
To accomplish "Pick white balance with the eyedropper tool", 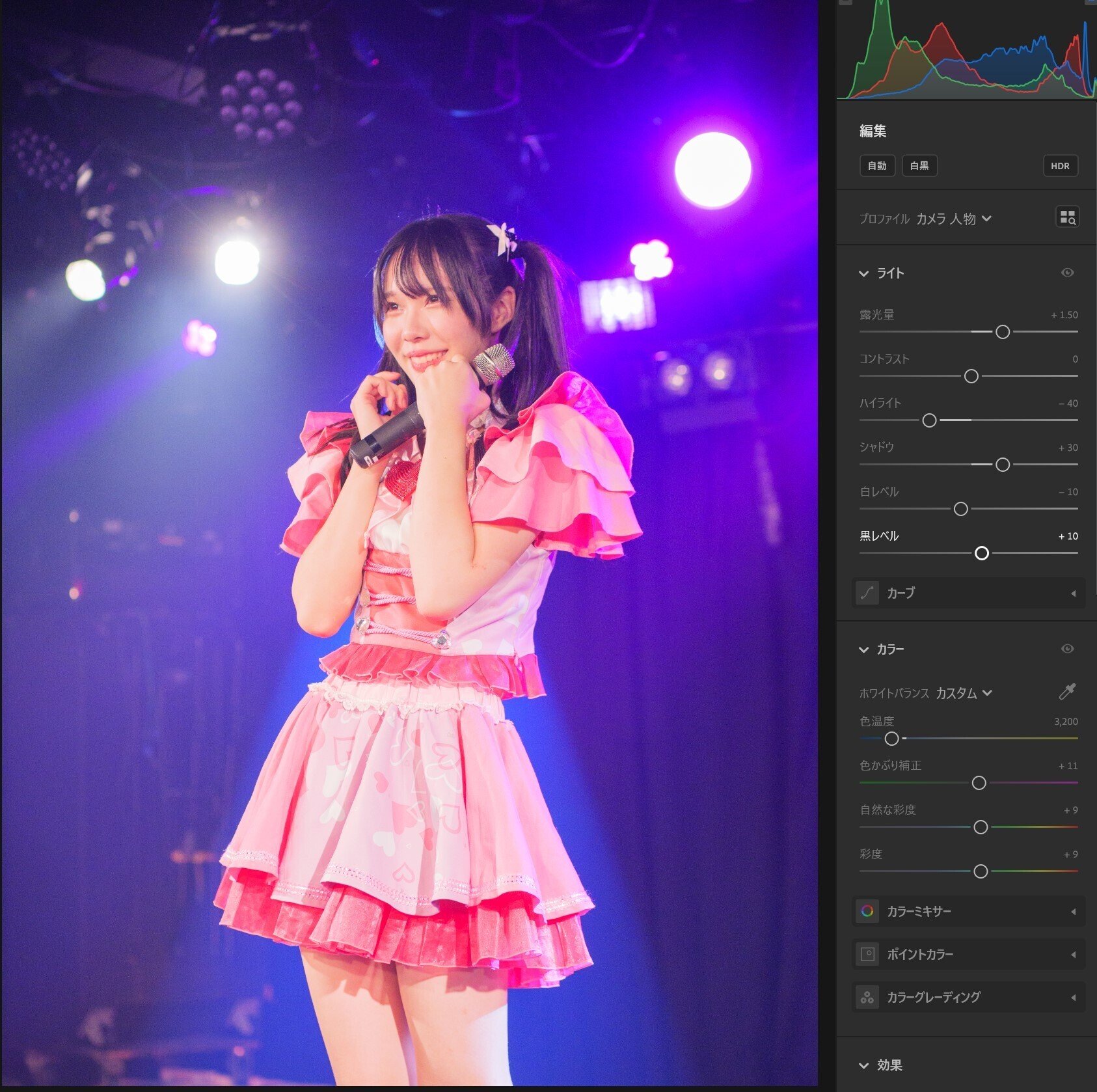I will [x=1067, y=692].
